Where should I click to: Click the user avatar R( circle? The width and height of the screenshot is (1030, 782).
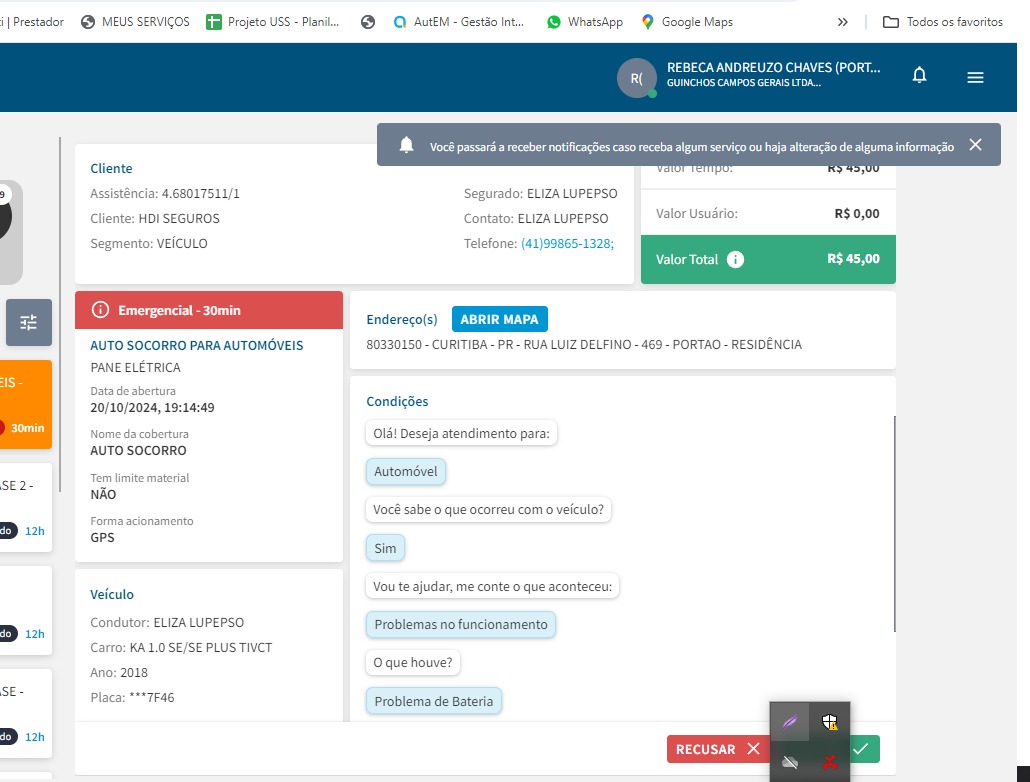tap(637, 78)
